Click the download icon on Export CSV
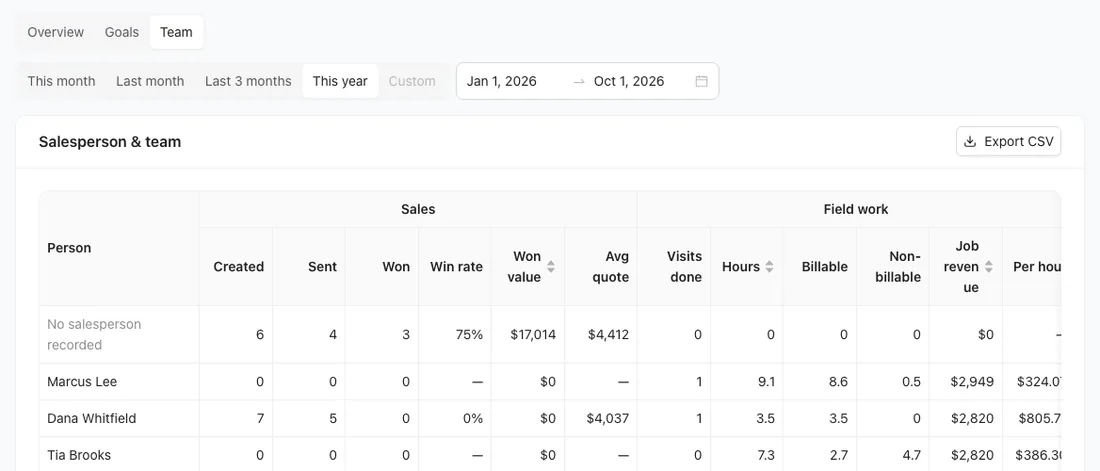 pyautogui.click(x=970, y=142)
